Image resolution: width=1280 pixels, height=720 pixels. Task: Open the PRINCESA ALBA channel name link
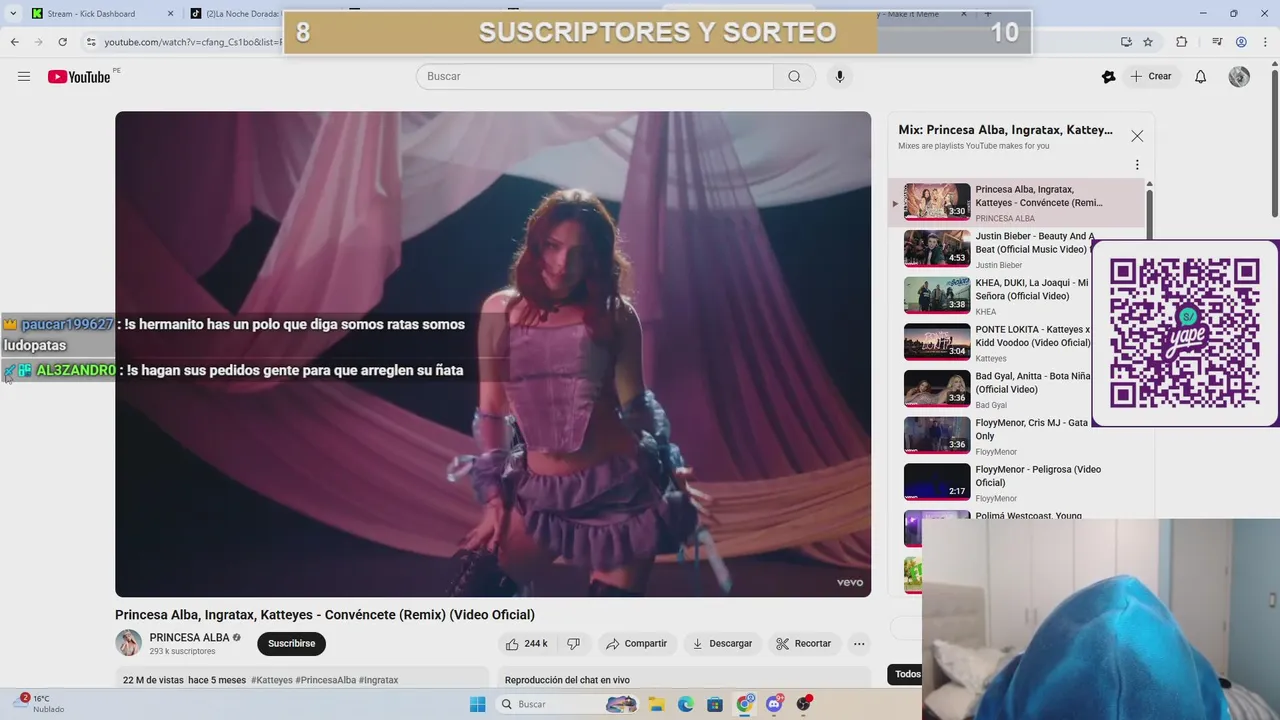pyautogui.click(x=189, y=637)
